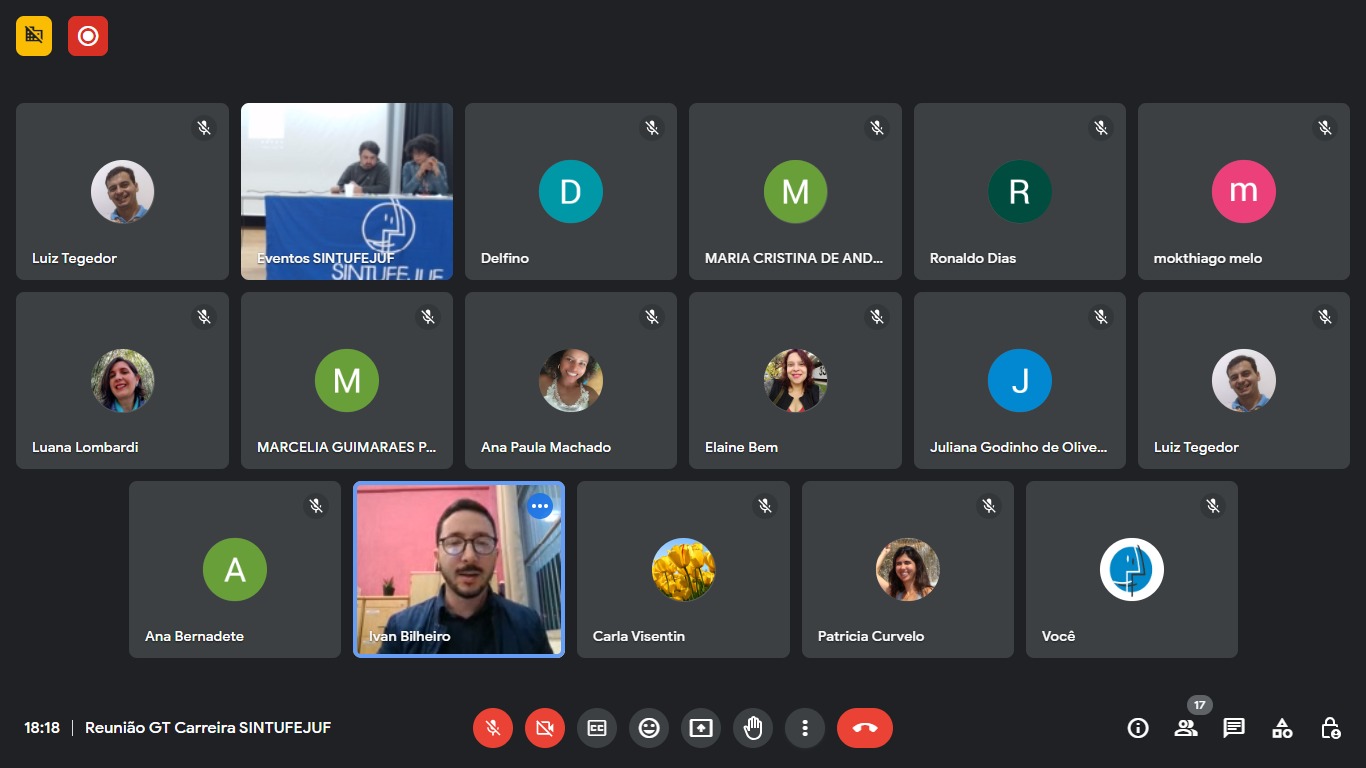Click the name label Juliana Godinho de Olive...

tap(1019, 447)
